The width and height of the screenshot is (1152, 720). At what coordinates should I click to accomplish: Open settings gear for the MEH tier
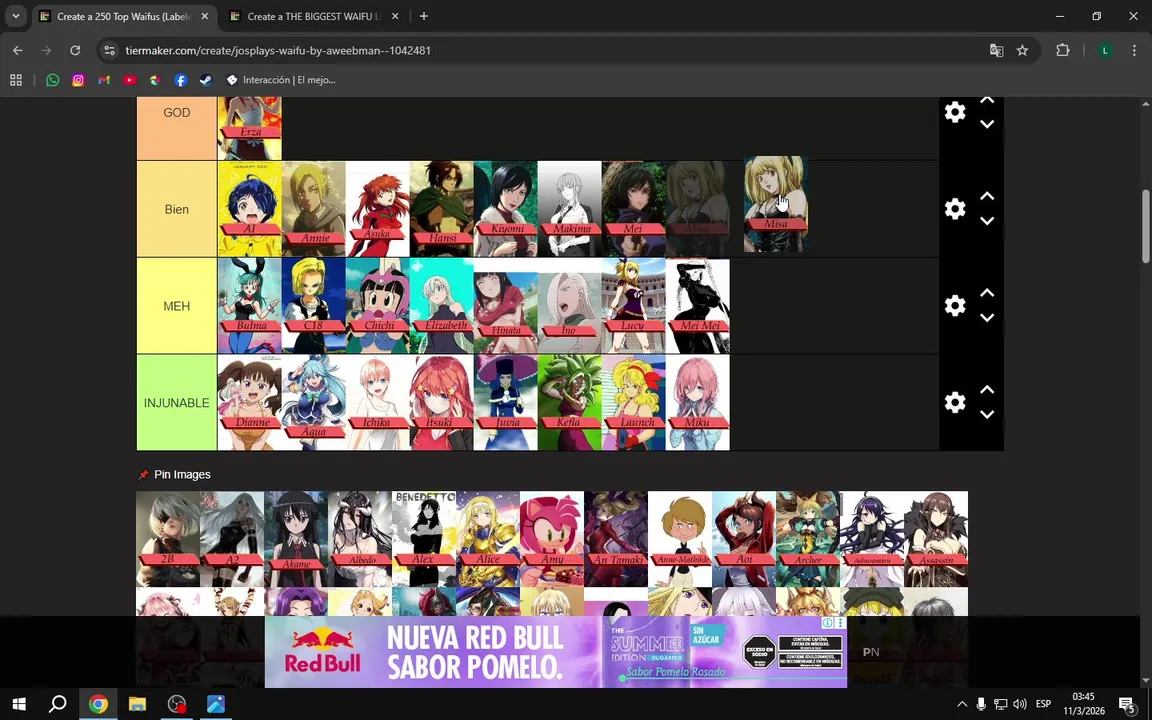click(954, 306)
